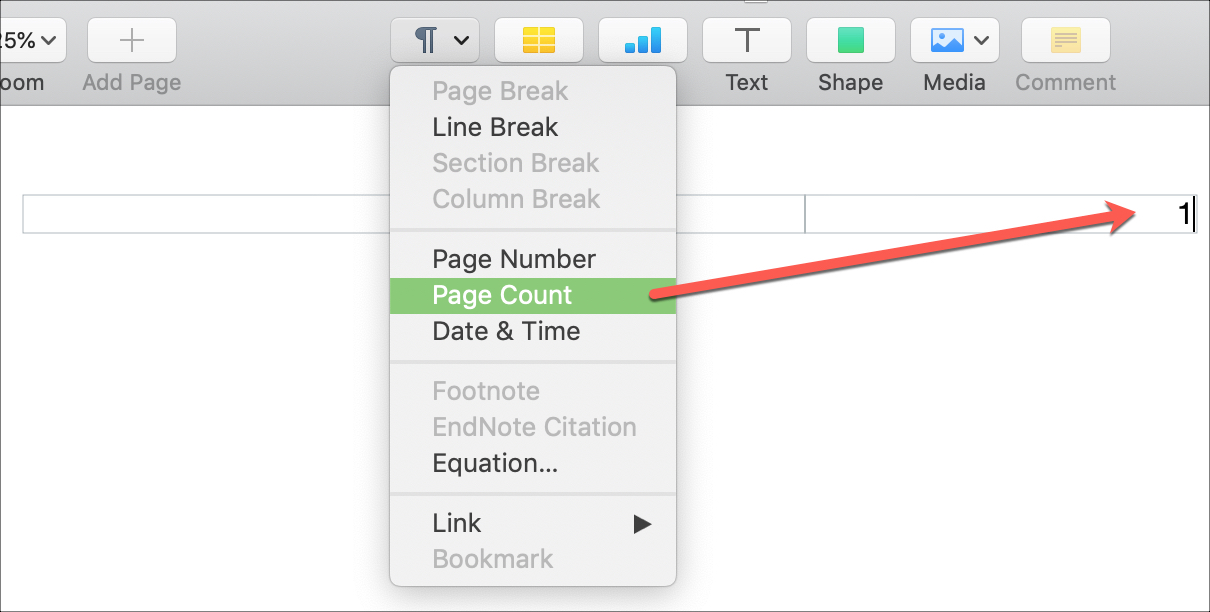
Task: Expand the Link submenu arrow
Action: 643,523
